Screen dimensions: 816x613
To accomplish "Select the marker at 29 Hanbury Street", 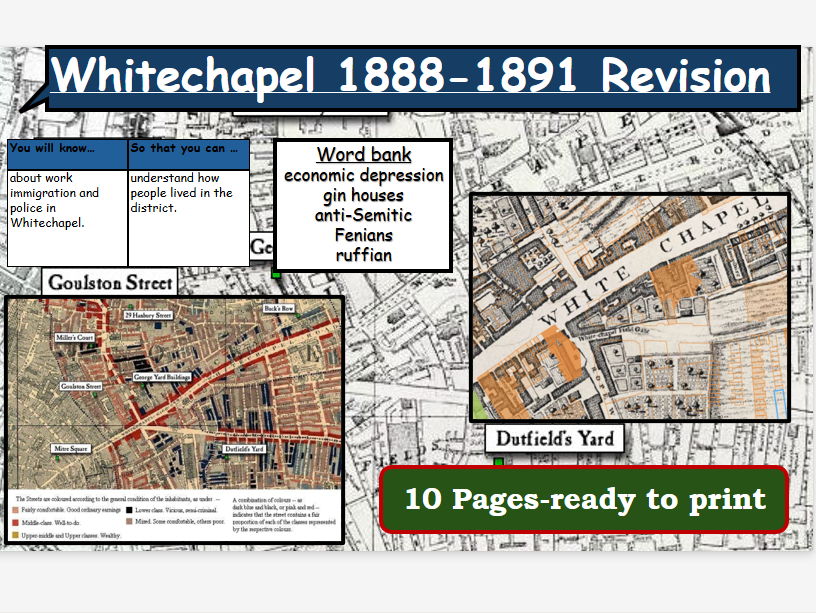I will point(130,305).
